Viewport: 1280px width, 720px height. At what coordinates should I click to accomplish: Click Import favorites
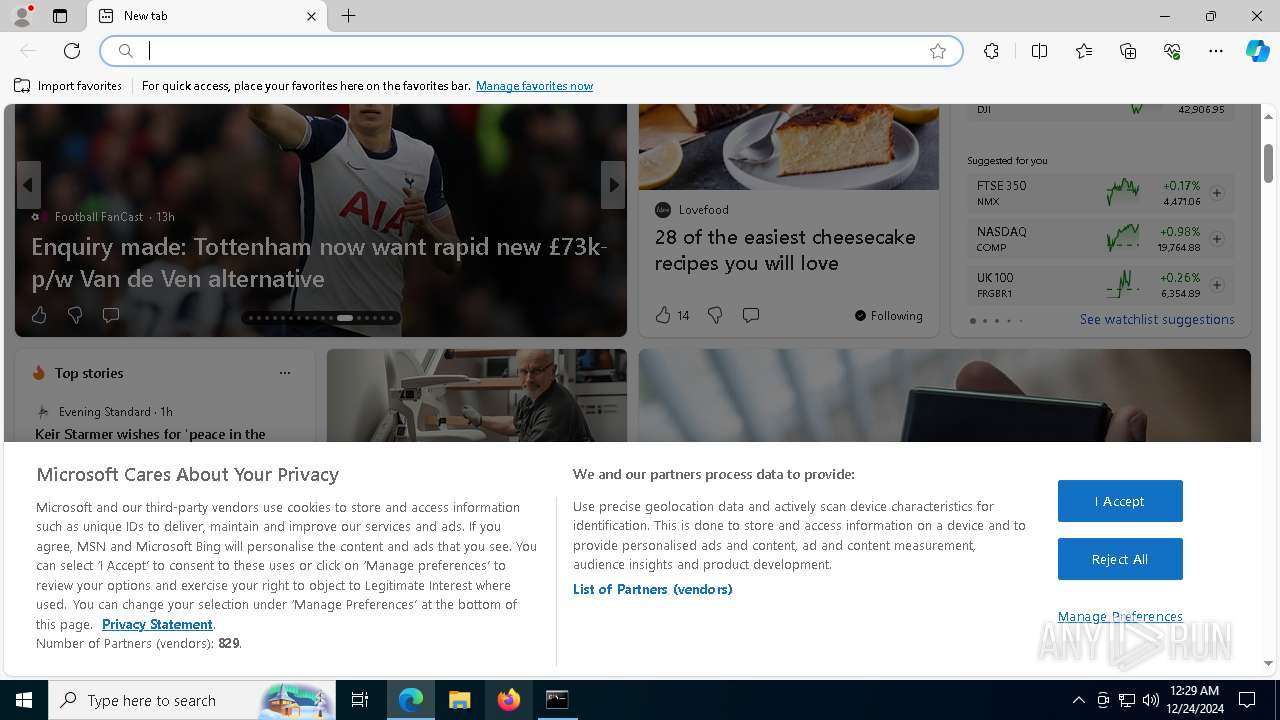pyautogui.click(x=68, y=86)
